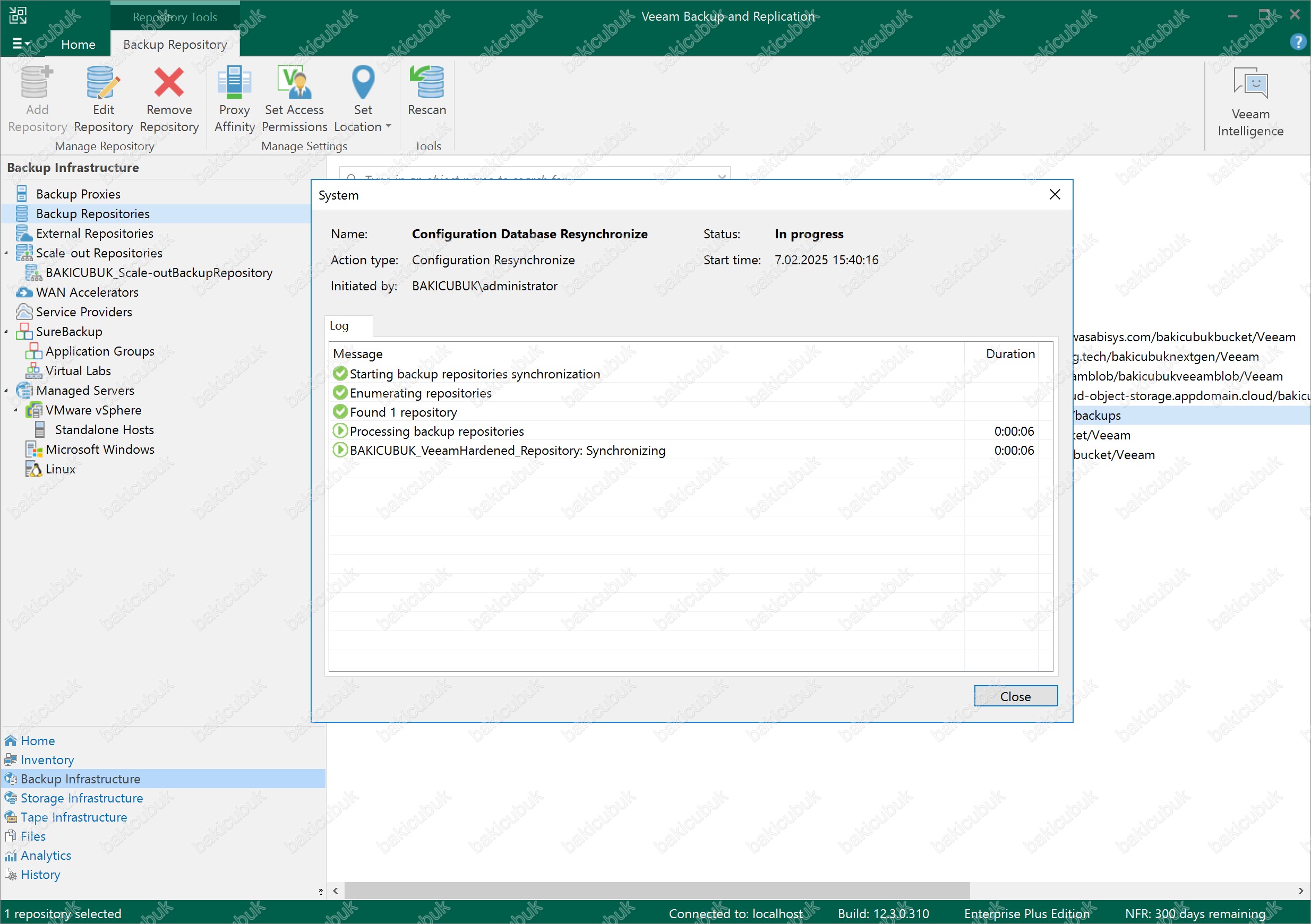
Task: Click 'NFR: 300 days remaining' status entry
Action: click(x=1196, y=914)
